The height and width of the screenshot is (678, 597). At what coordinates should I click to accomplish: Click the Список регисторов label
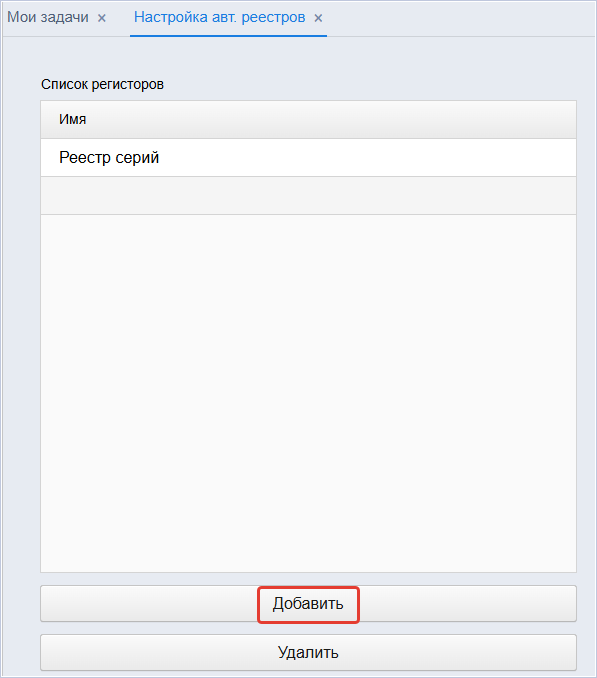click(x=102, y=84)
